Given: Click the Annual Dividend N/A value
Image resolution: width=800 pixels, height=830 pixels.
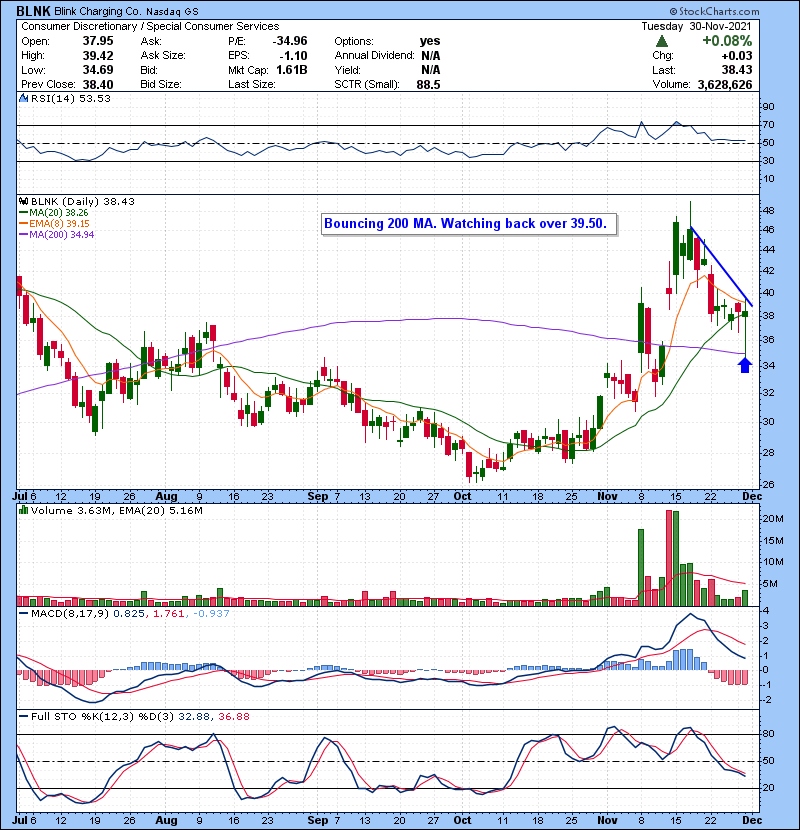Looking at the screenshot, I should (431, 56).
